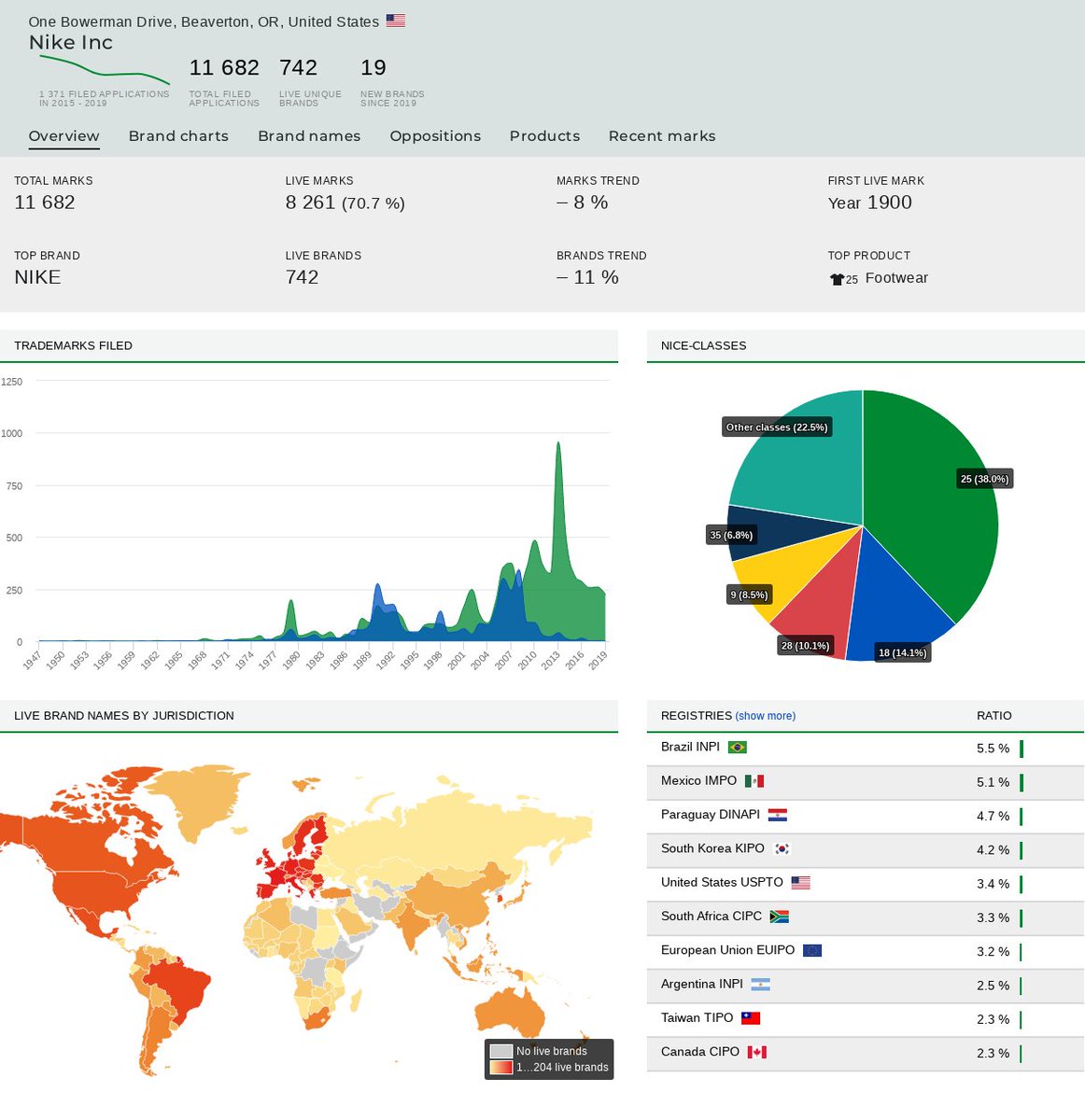
Task: Click the USPTO row United States flag
Action: [x=800, y=883]
